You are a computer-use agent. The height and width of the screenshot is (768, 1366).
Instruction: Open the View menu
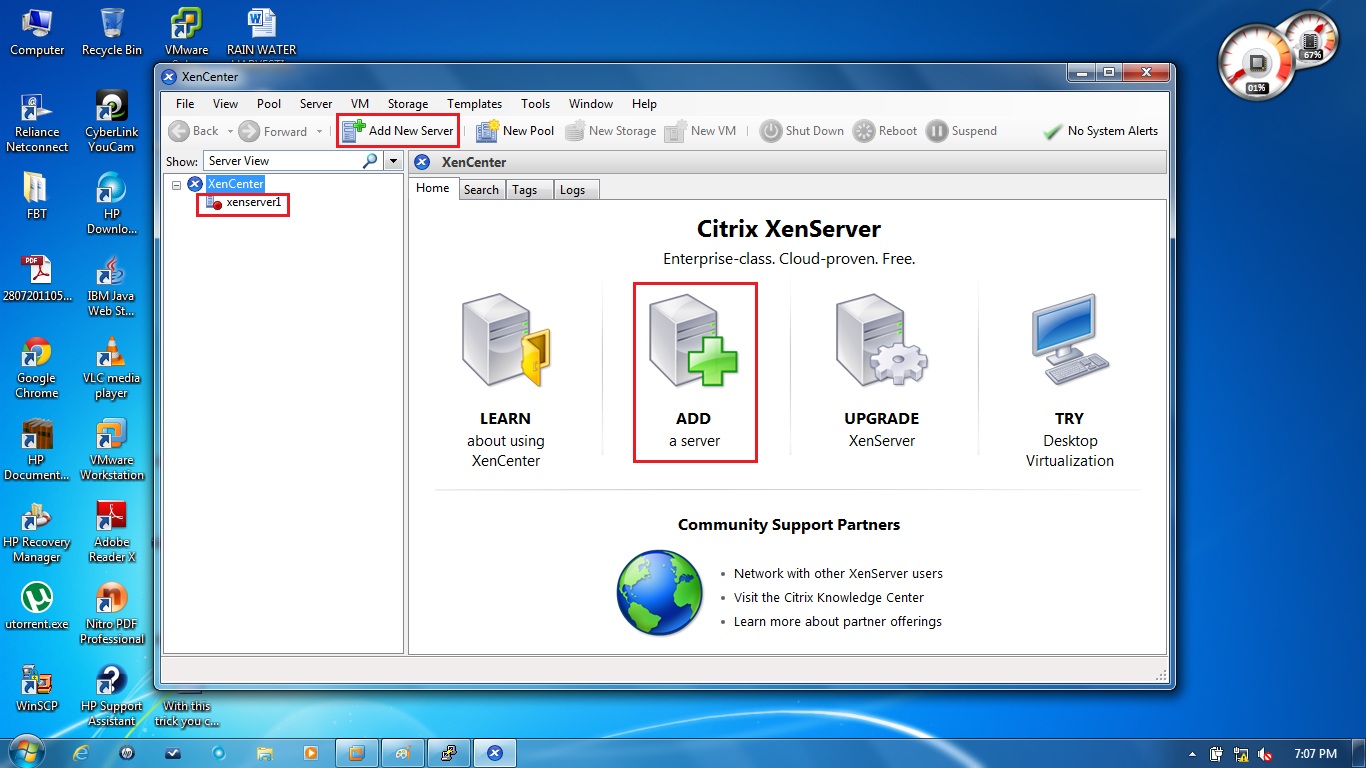(225, 104)
